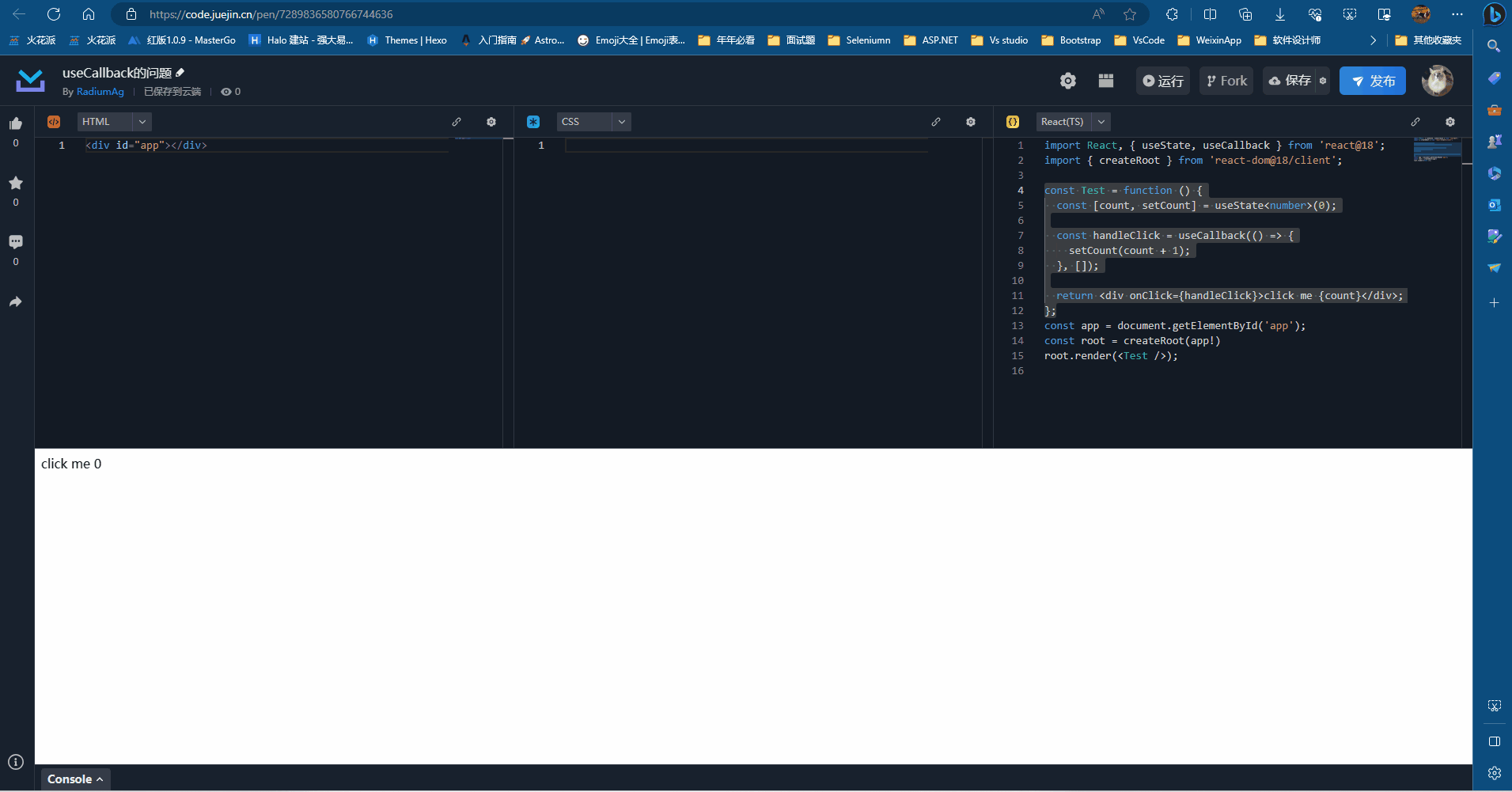
Task: Click the Juejin code playground logo
Action: tap(31, 81)
